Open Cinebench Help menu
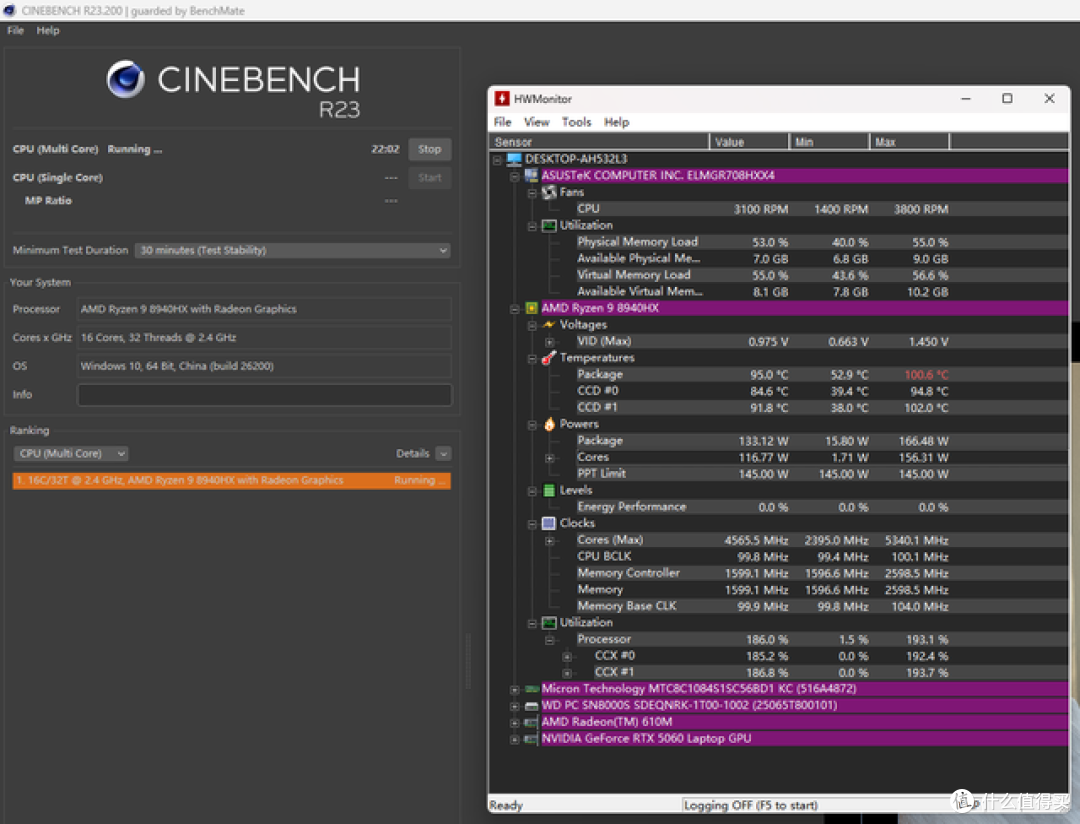This screenshot has width=1080, height=824. click(x=48, y=30)
